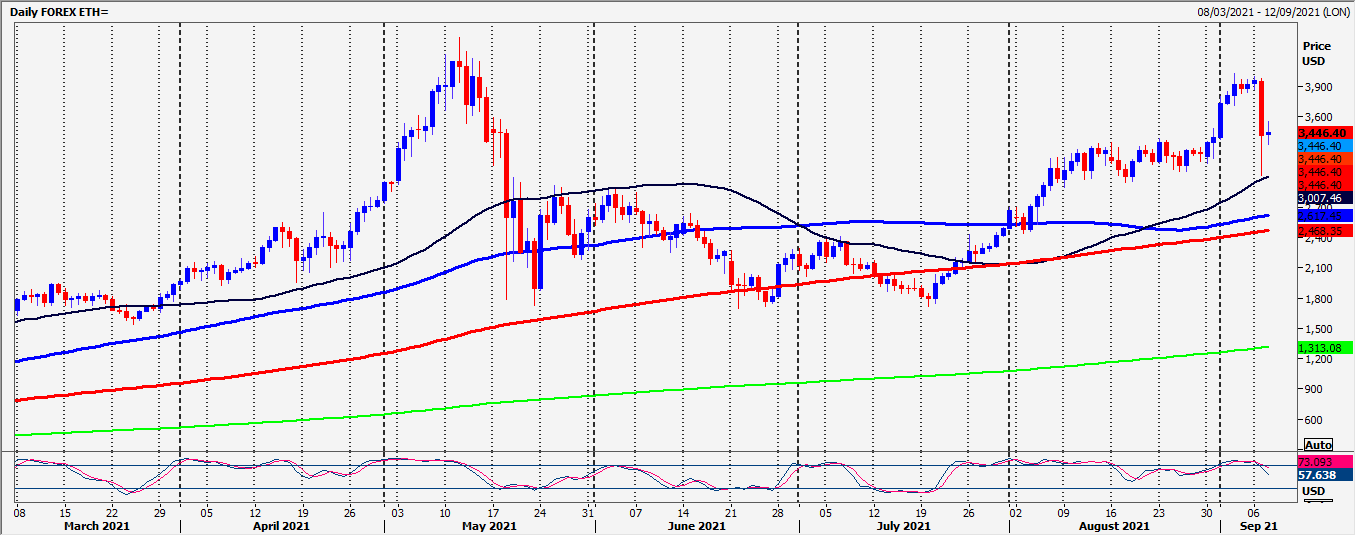1356x536 pixels.
Task: Click the 'June 2021' month label
Action: tap(696, 526)
